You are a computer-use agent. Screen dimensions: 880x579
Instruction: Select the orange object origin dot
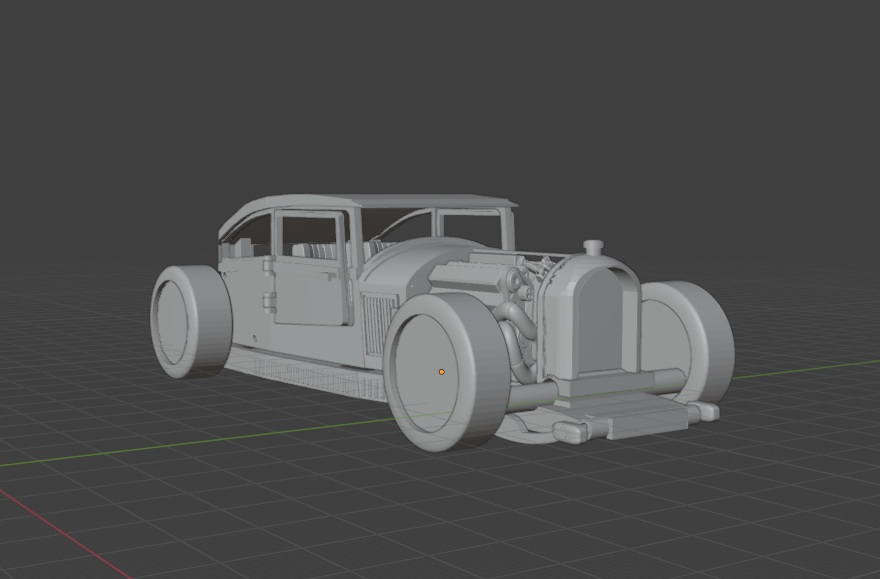pyautogui.click(x=442, y=372)
